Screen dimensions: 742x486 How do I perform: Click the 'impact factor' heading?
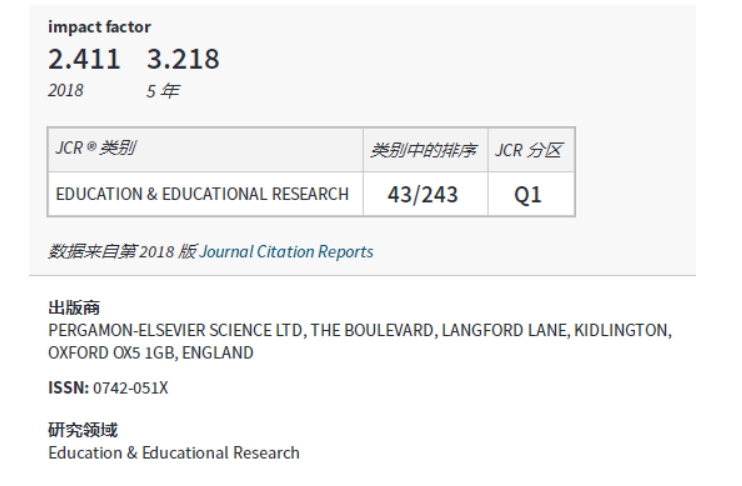click(99, 27)
